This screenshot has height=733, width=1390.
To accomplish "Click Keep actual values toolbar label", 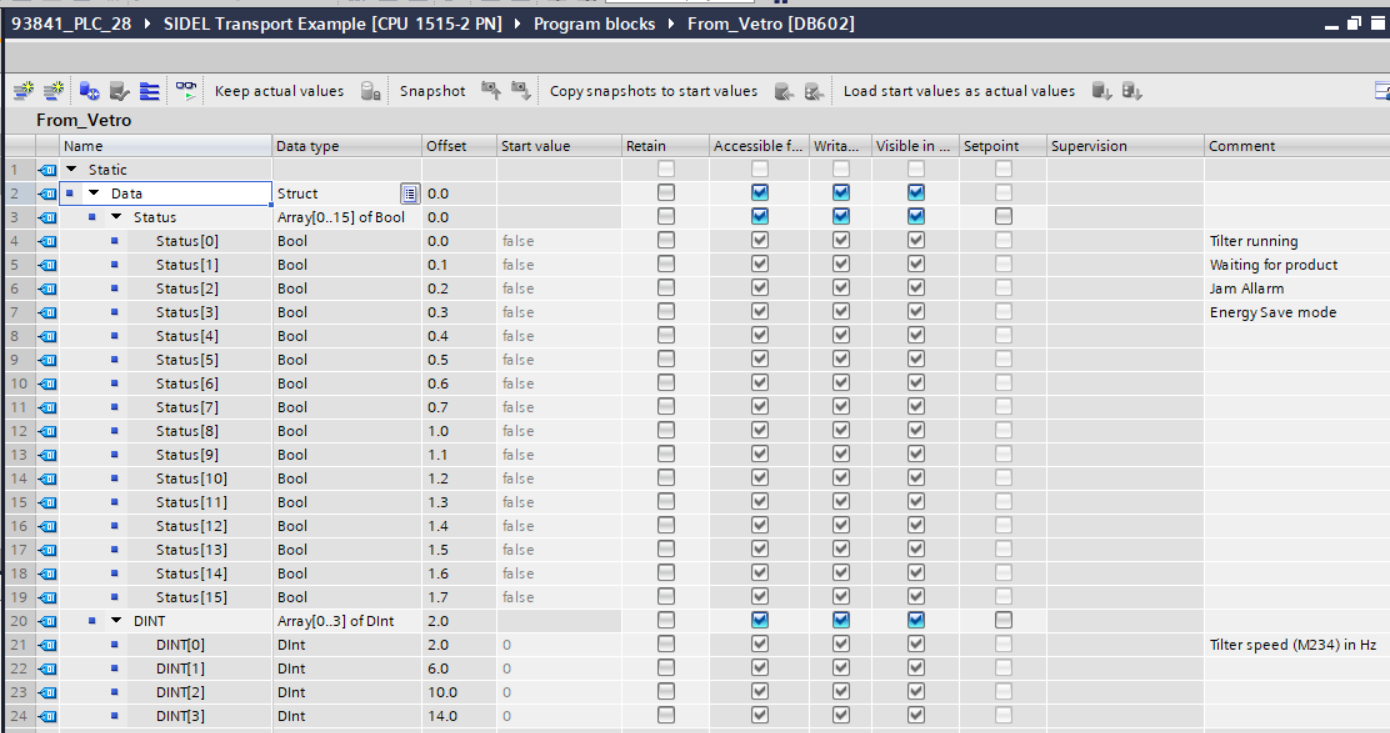I will pyautogui.click(x=279, y=91).
